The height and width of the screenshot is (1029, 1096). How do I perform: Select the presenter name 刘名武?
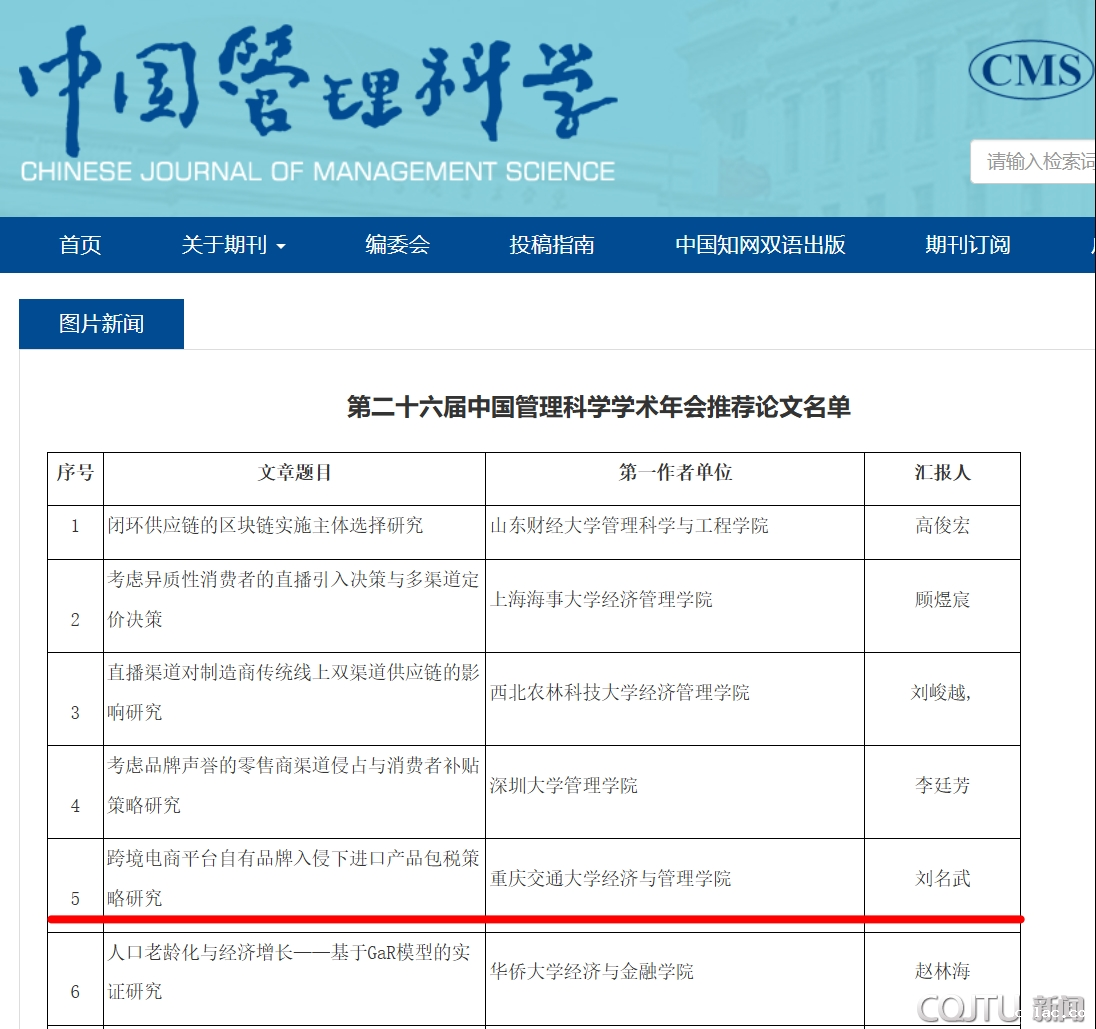(x=942, y=879)
